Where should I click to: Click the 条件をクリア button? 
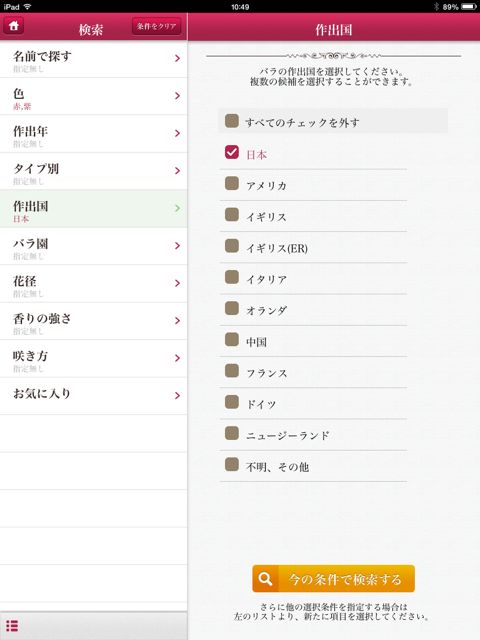[157, 26]
